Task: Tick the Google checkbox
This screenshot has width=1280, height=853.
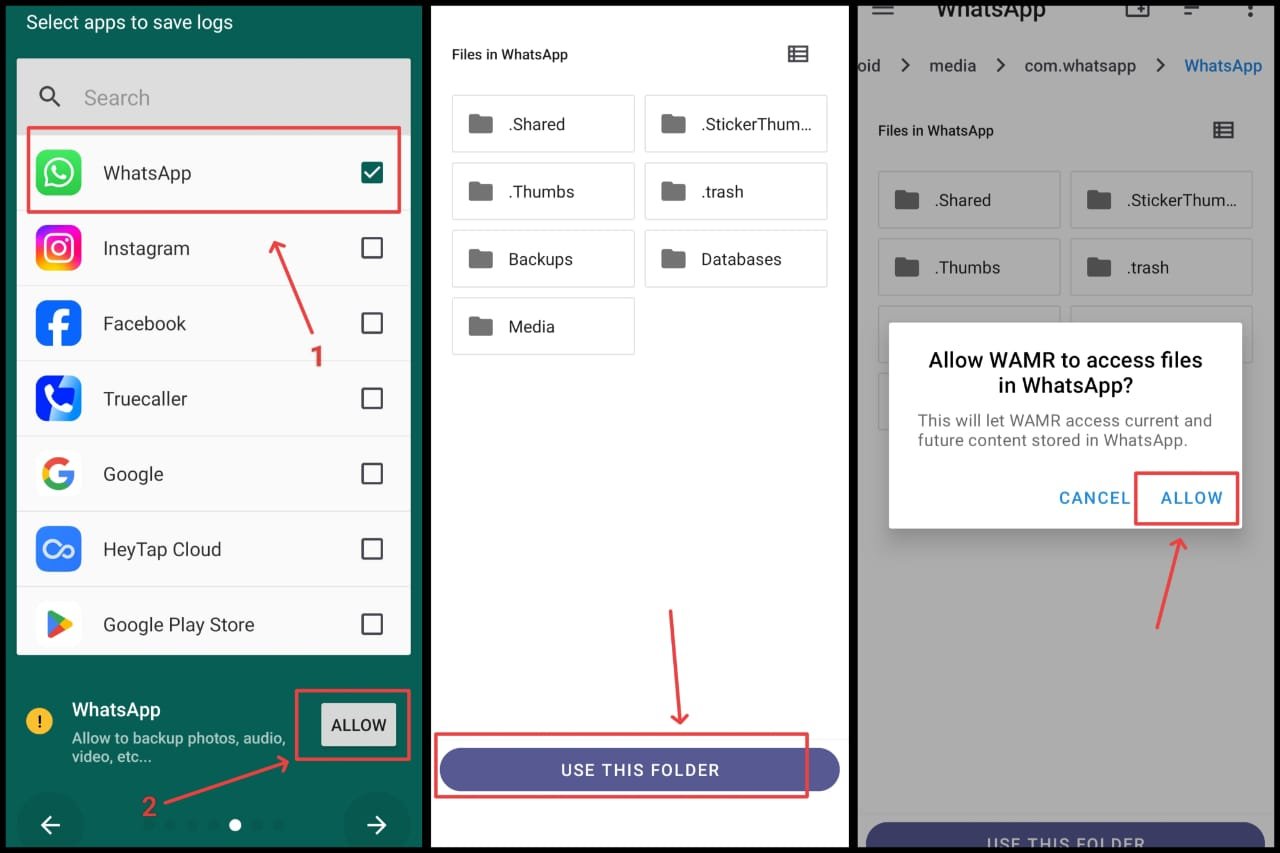Action: pyautogui.click(x=372, y=474)
